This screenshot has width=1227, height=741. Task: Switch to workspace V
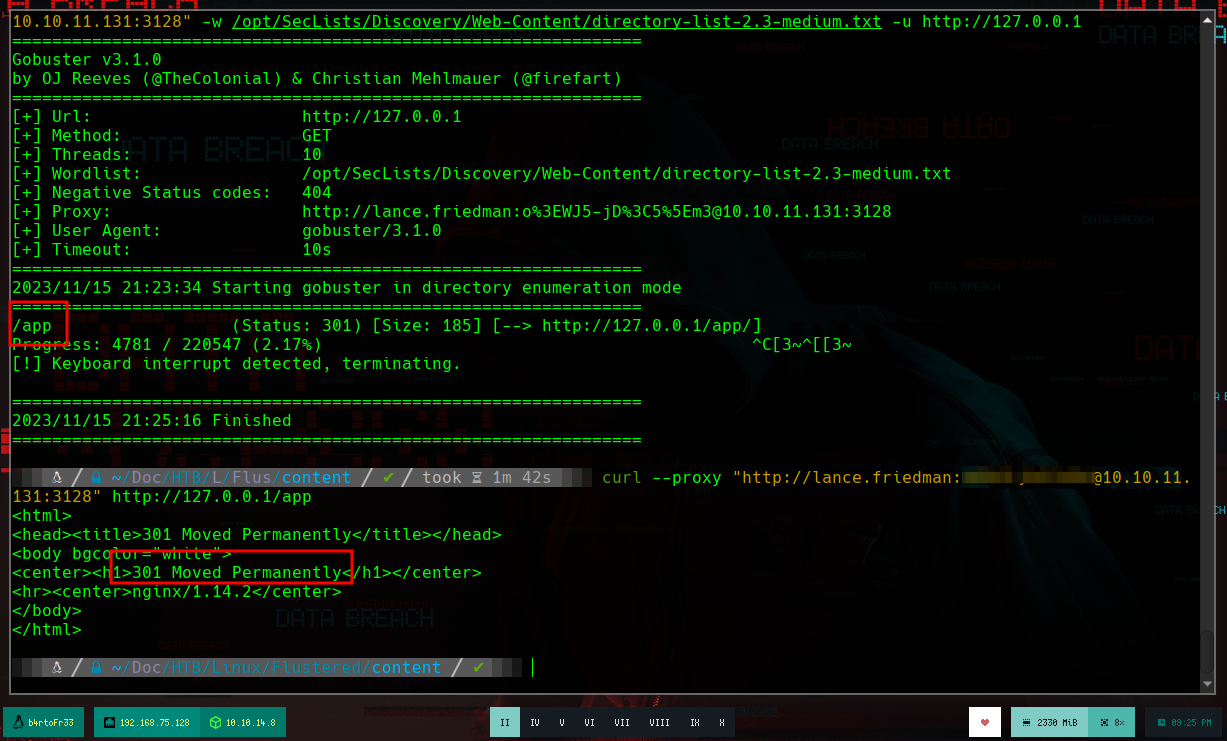pos(562,722)
